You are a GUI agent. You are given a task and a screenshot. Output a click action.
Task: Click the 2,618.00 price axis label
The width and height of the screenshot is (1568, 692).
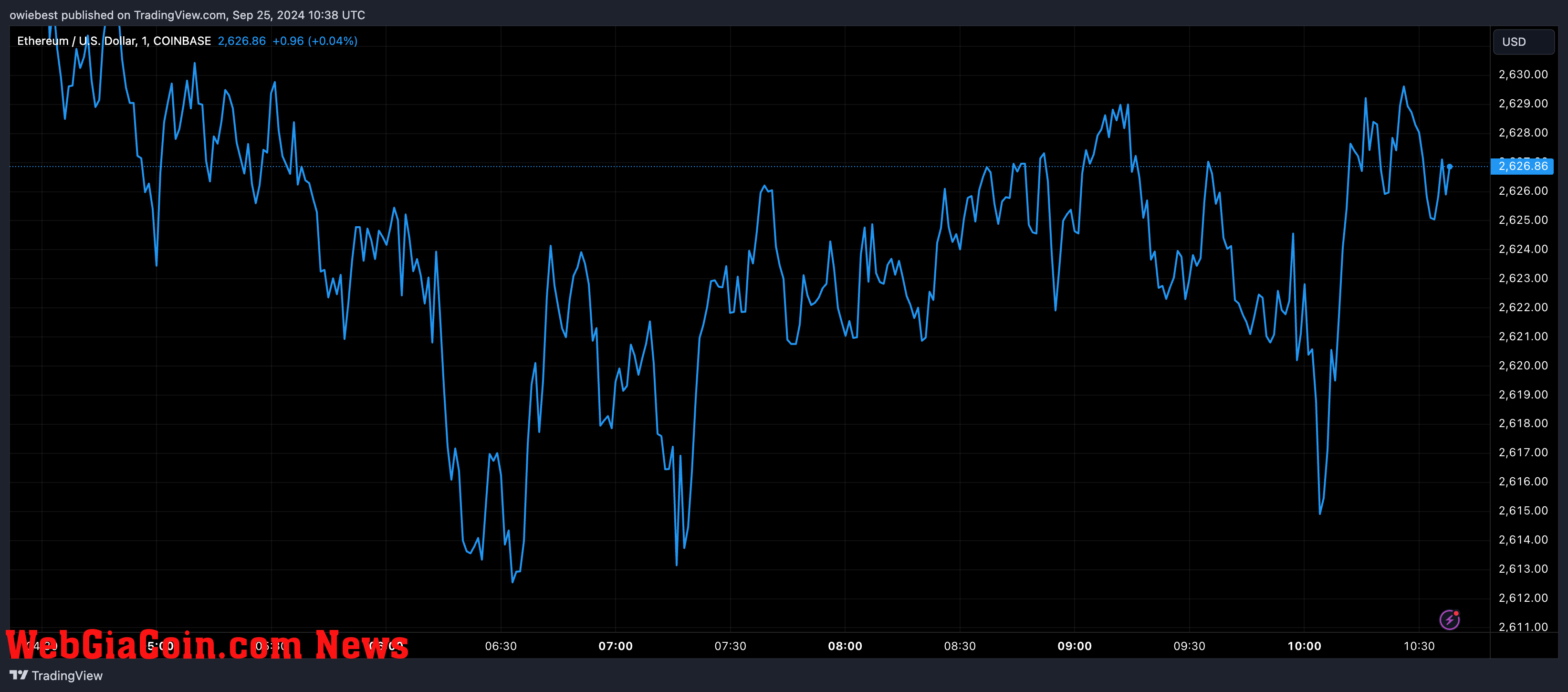[1523, 423]
